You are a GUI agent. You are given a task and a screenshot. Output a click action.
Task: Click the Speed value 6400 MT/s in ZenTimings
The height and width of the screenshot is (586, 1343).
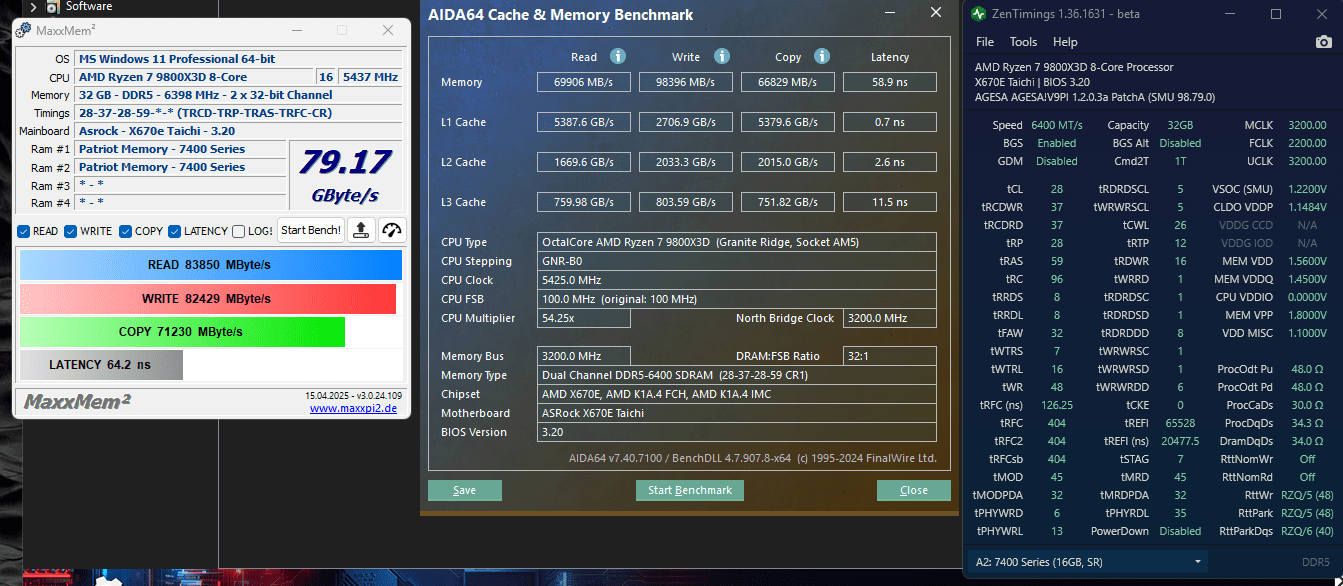[1057, 125]
